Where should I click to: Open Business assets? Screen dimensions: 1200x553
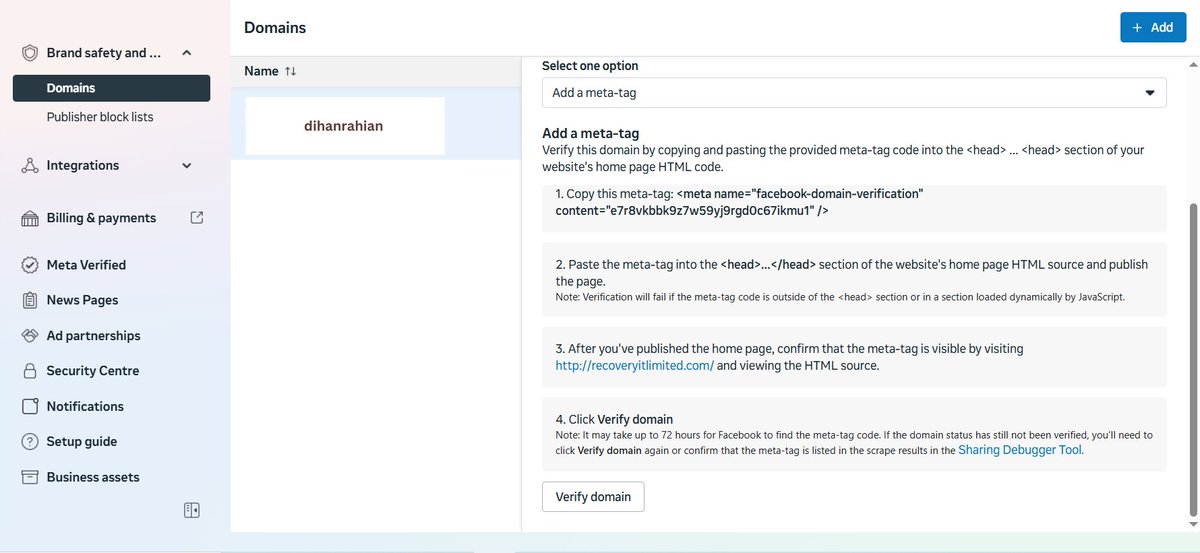click(x=93, y=477)
